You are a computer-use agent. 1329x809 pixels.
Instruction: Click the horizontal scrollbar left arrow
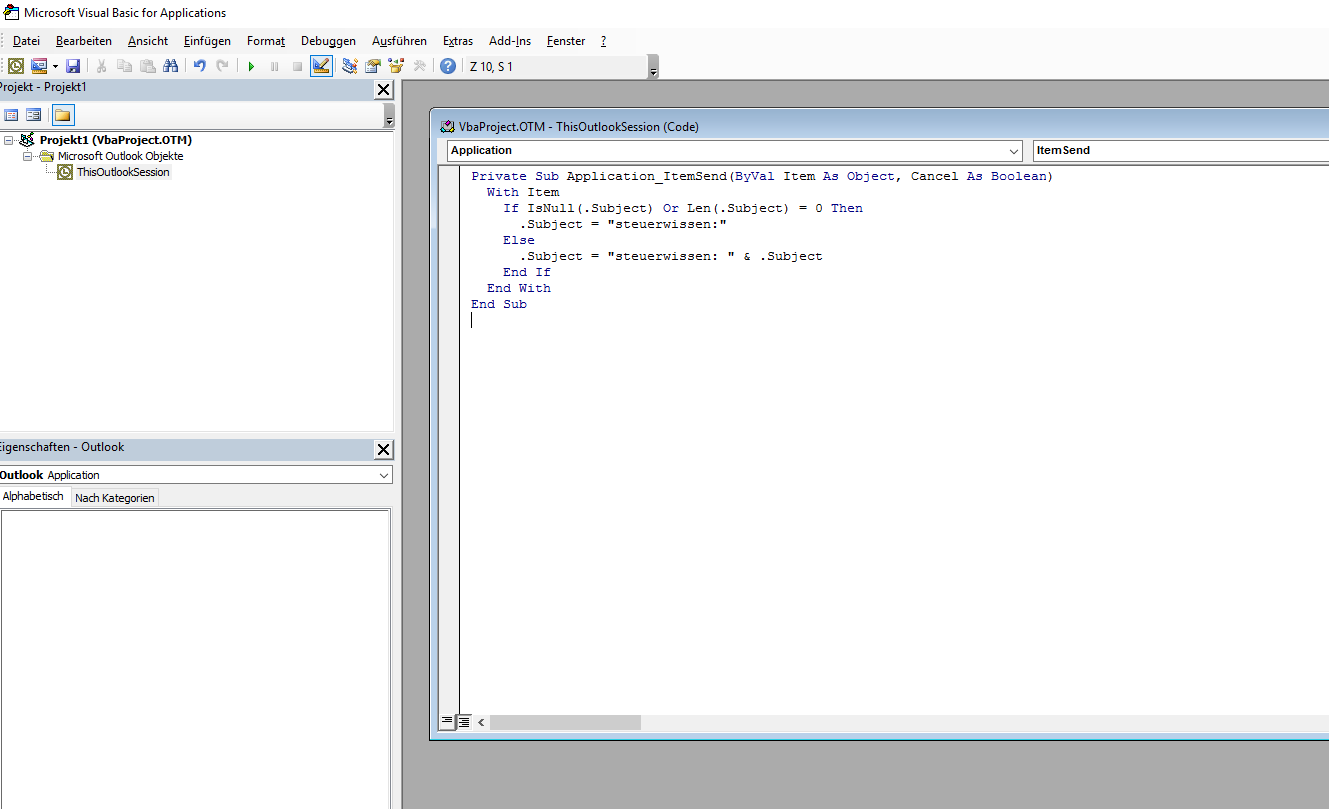[x=481, y=722]
